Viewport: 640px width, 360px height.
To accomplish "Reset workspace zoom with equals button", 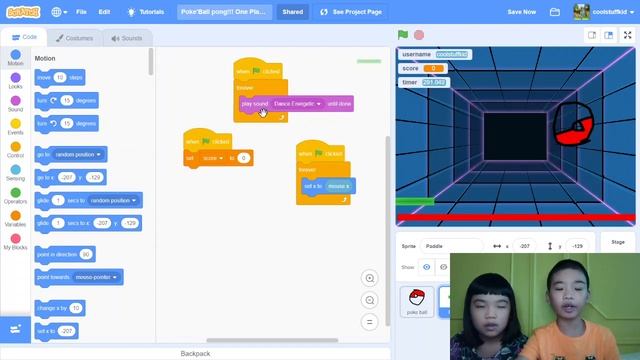I will pos(369,322).
